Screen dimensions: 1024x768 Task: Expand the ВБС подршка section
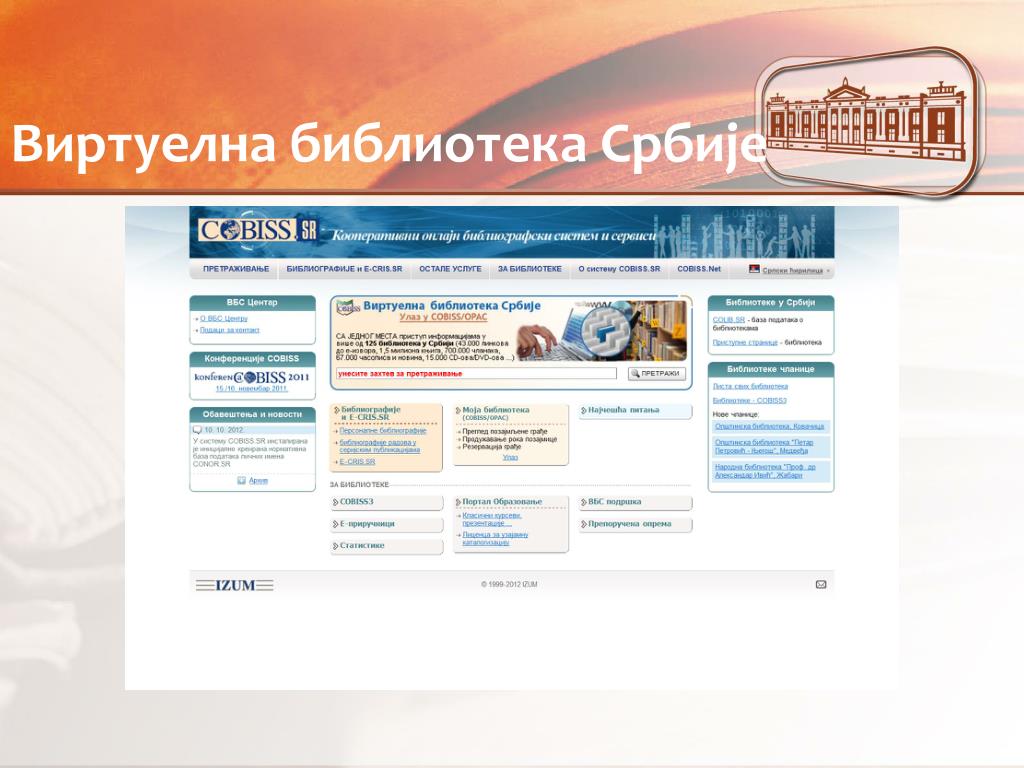click(x=634, y=502)
